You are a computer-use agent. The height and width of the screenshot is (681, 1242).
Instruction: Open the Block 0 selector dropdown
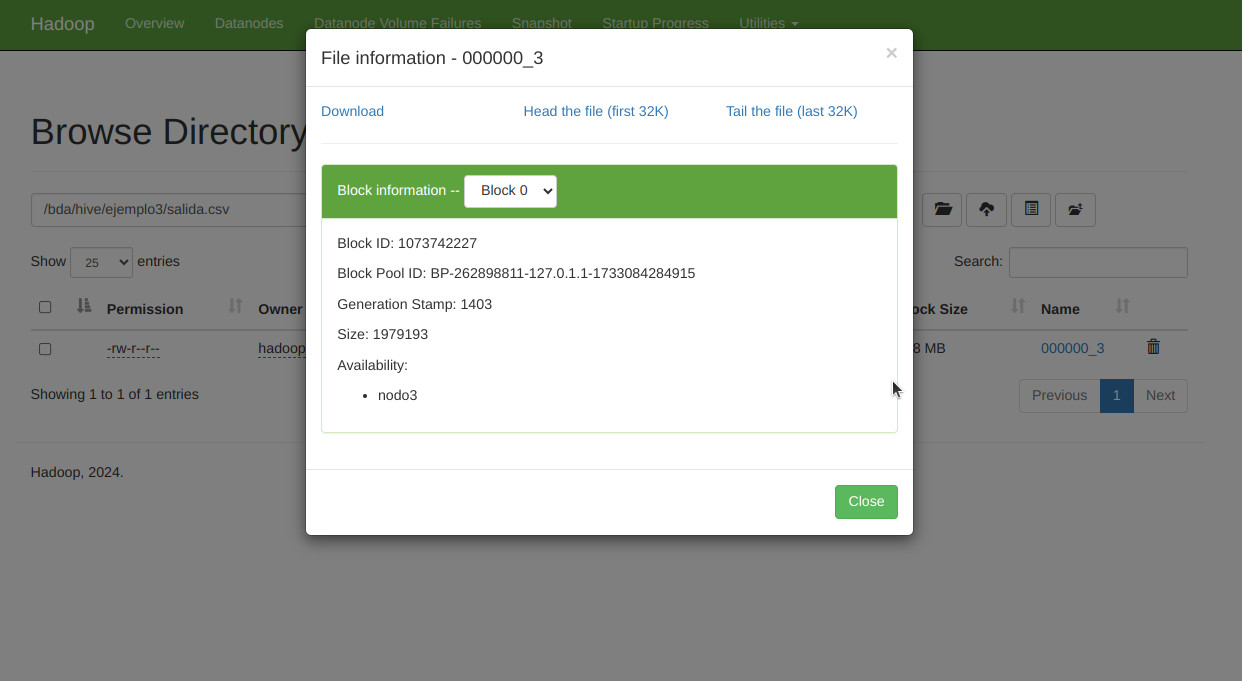click(x=510, y=191)
